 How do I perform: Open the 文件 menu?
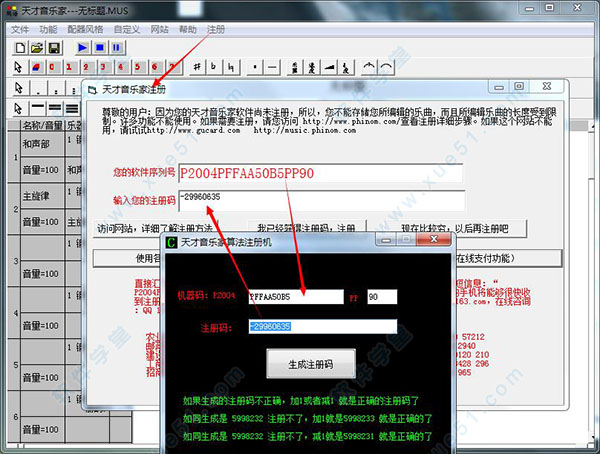(x=20, y=29)
